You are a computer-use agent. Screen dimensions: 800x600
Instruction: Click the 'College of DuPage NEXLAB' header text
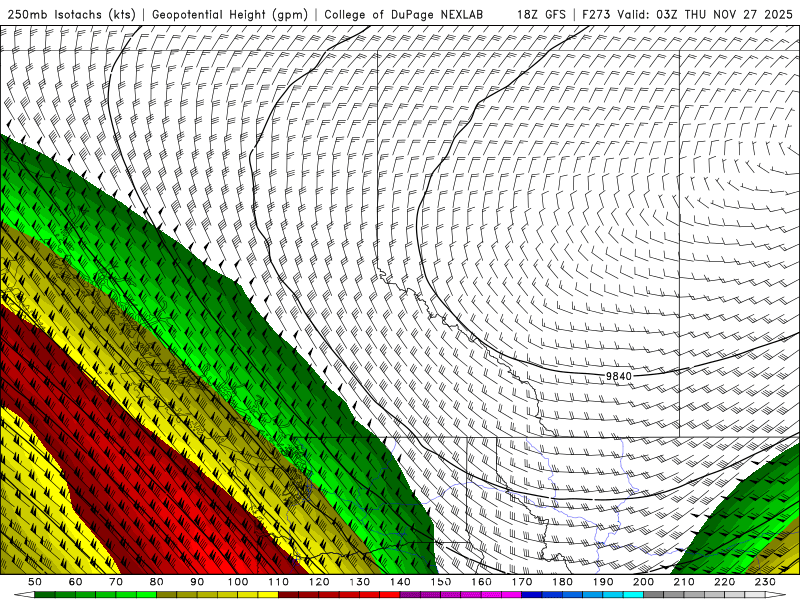(404, 14)
